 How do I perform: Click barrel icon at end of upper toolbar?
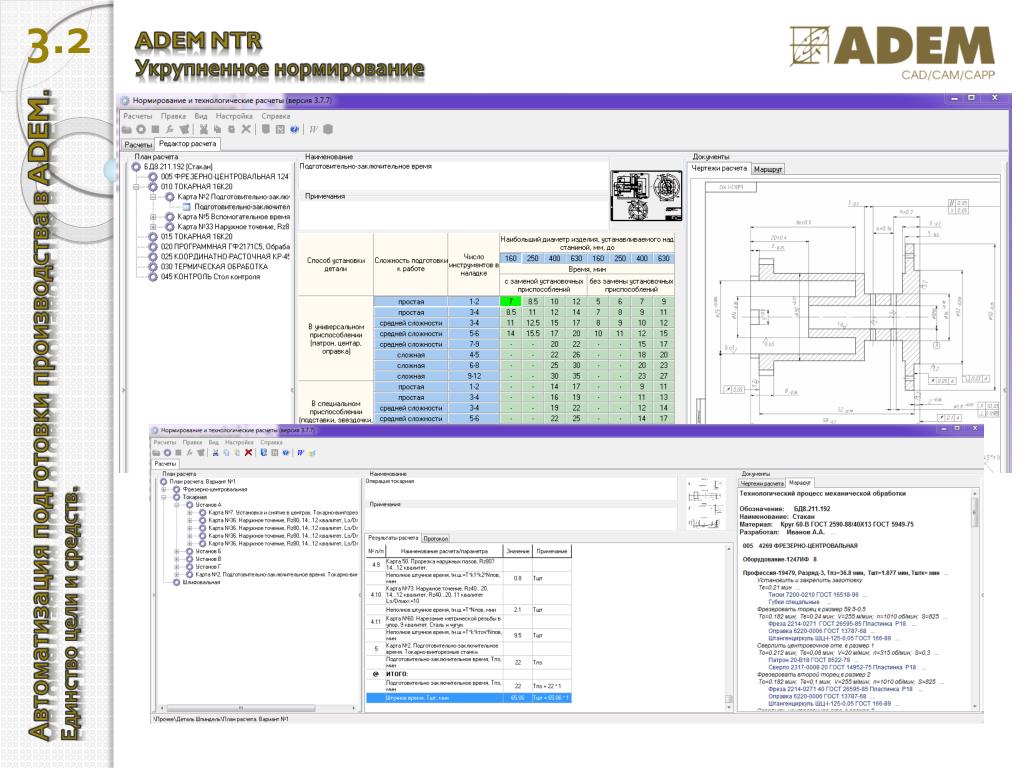pyautogui.click(x=328, y=129)
